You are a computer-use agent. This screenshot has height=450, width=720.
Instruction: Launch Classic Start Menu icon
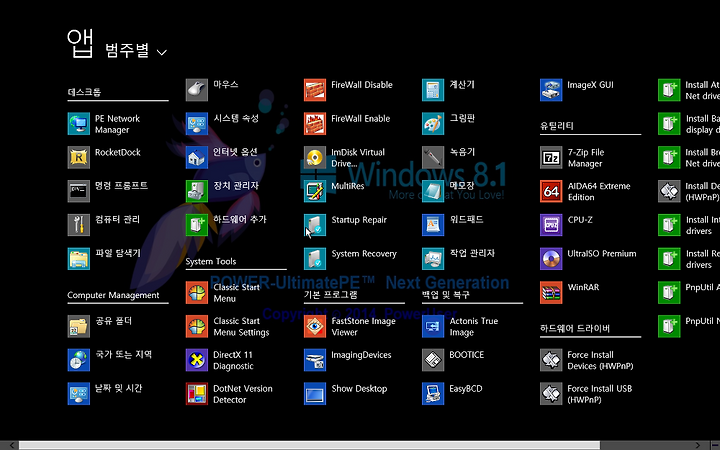tap(197, 292)
